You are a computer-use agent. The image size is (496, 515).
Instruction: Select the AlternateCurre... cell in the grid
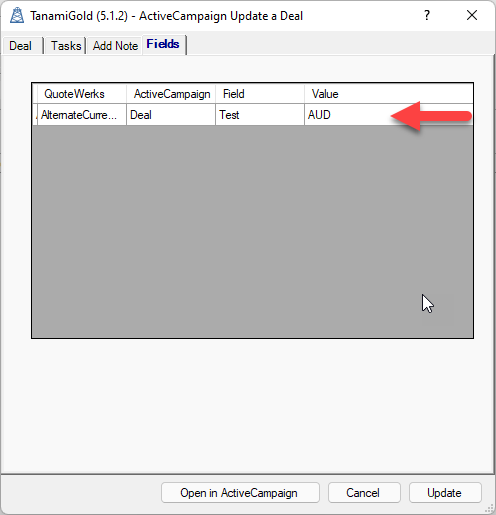82,115
